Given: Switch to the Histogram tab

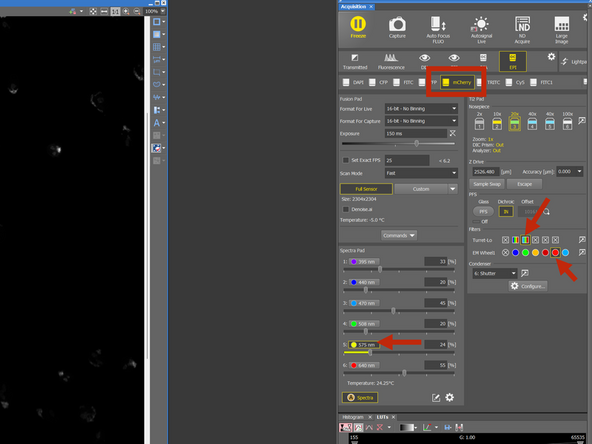Looking at the screenshot, I should pos(353,417).
